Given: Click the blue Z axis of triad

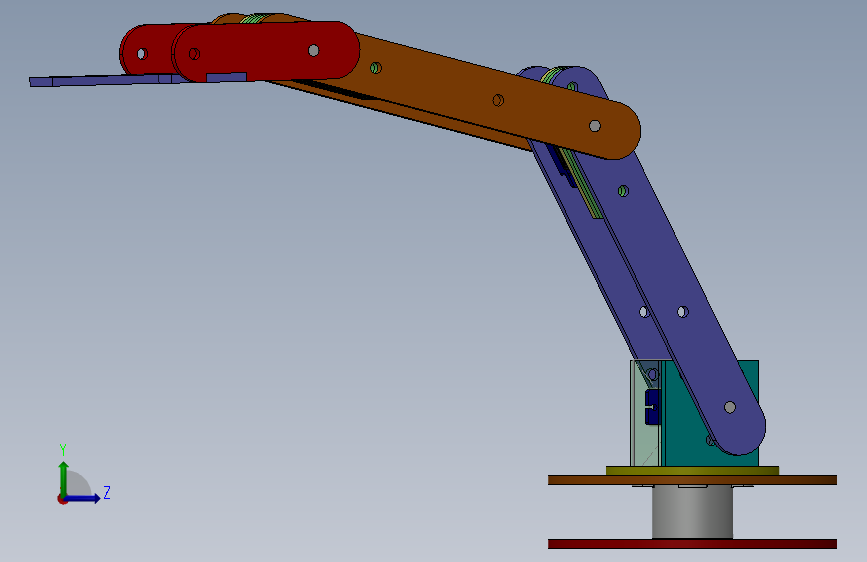Looking at the screenshot, I should (x=83, y=498).
